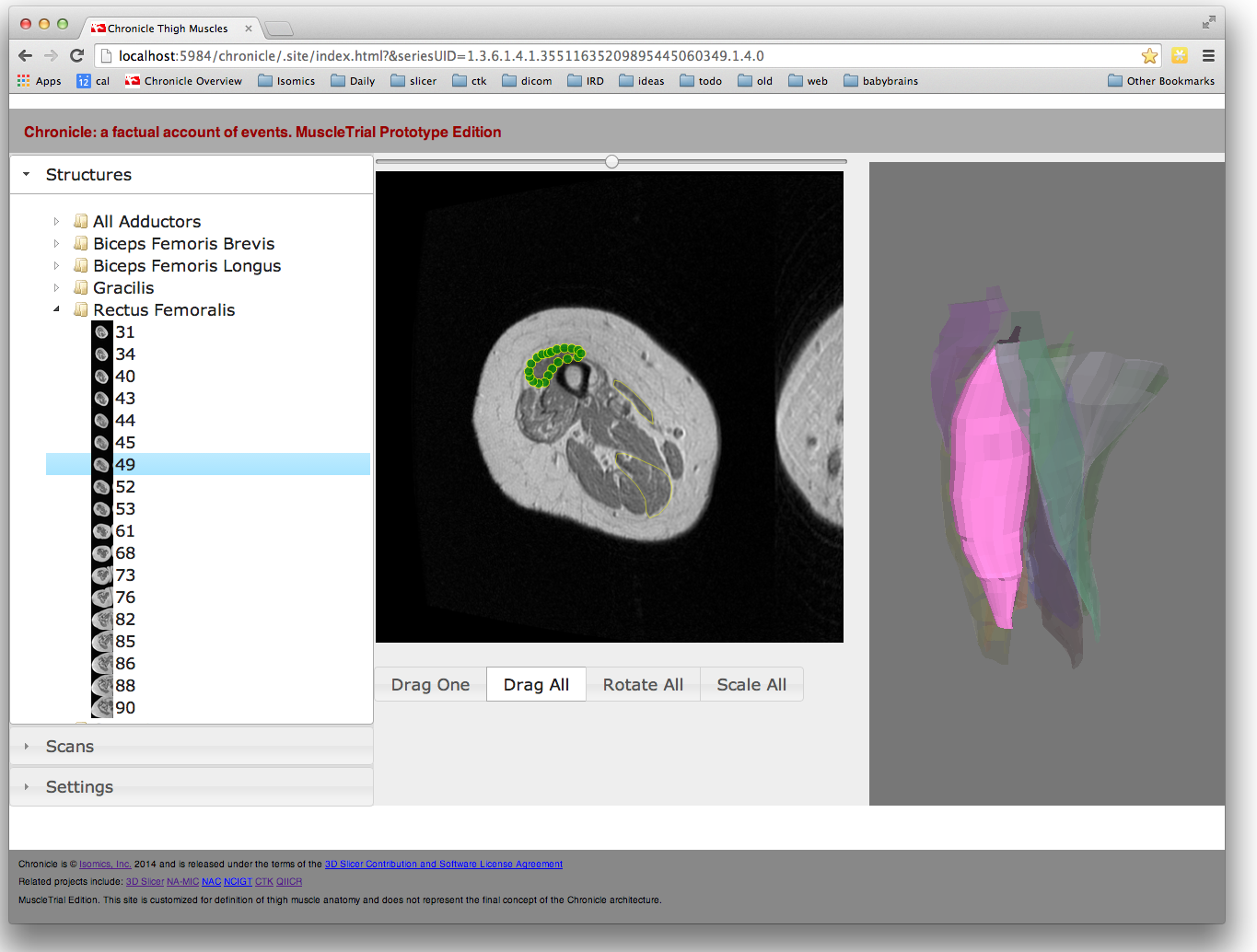
Task: Switch to Rotate All mode
Action: (x=643, y=685)
